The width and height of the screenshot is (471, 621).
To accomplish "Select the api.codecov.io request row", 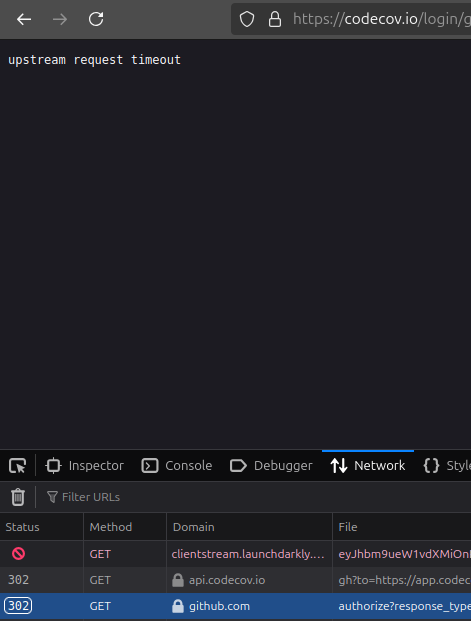I will 235,580.
